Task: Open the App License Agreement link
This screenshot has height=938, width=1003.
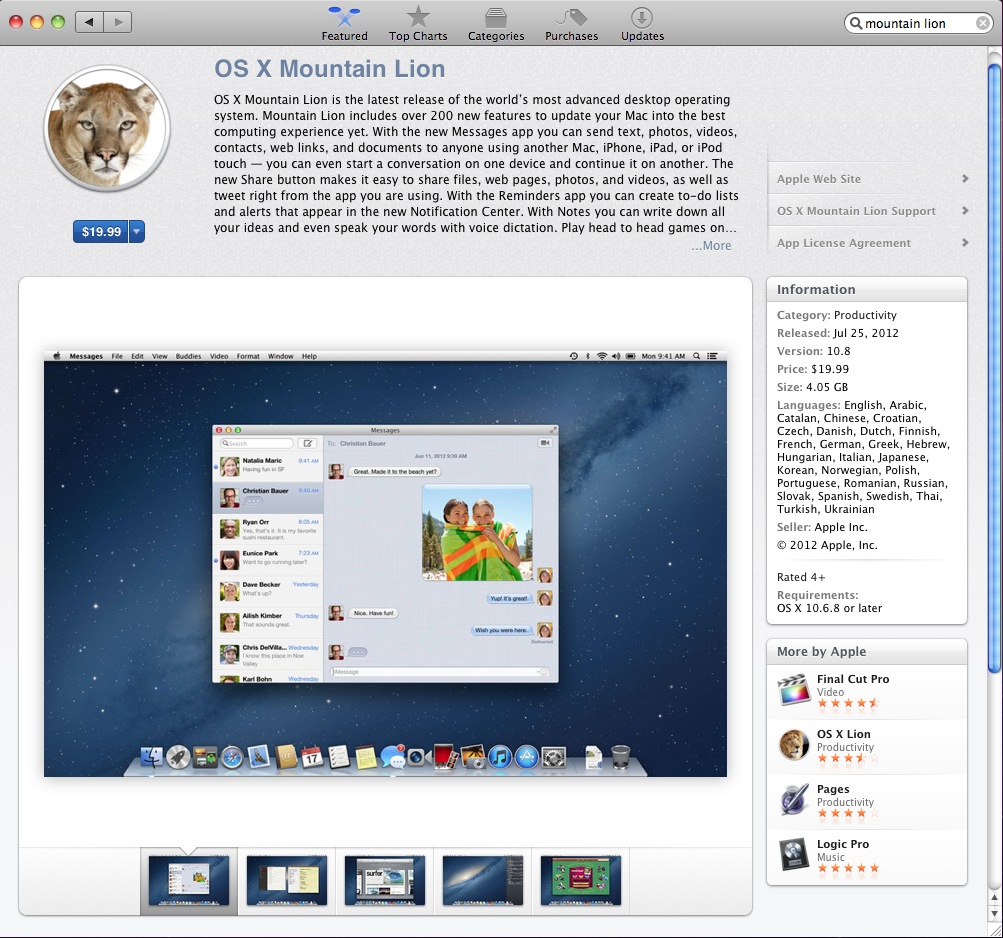Action: coord(843,243)
